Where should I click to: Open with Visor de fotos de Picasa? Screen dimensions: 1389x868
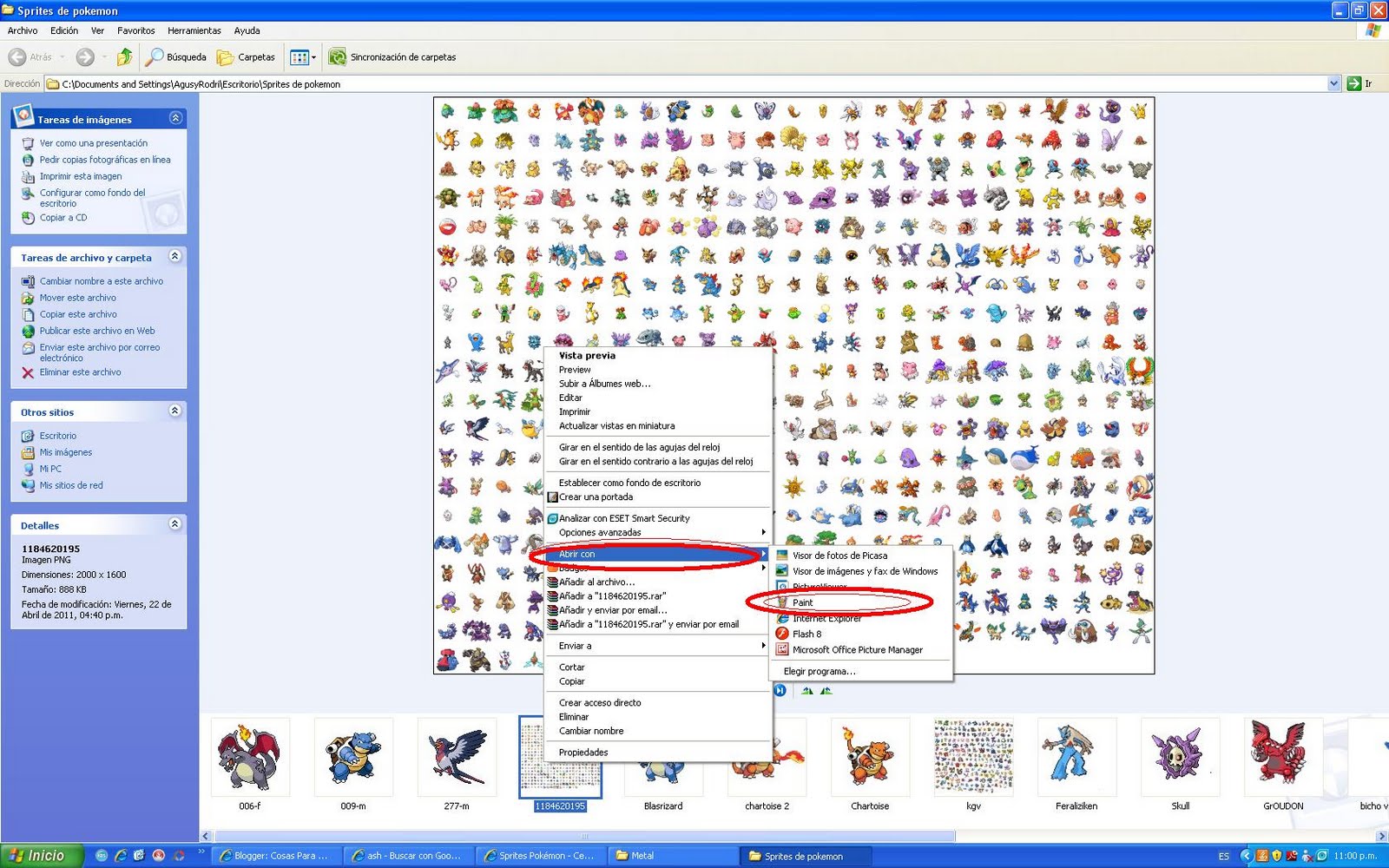(839, 556)
